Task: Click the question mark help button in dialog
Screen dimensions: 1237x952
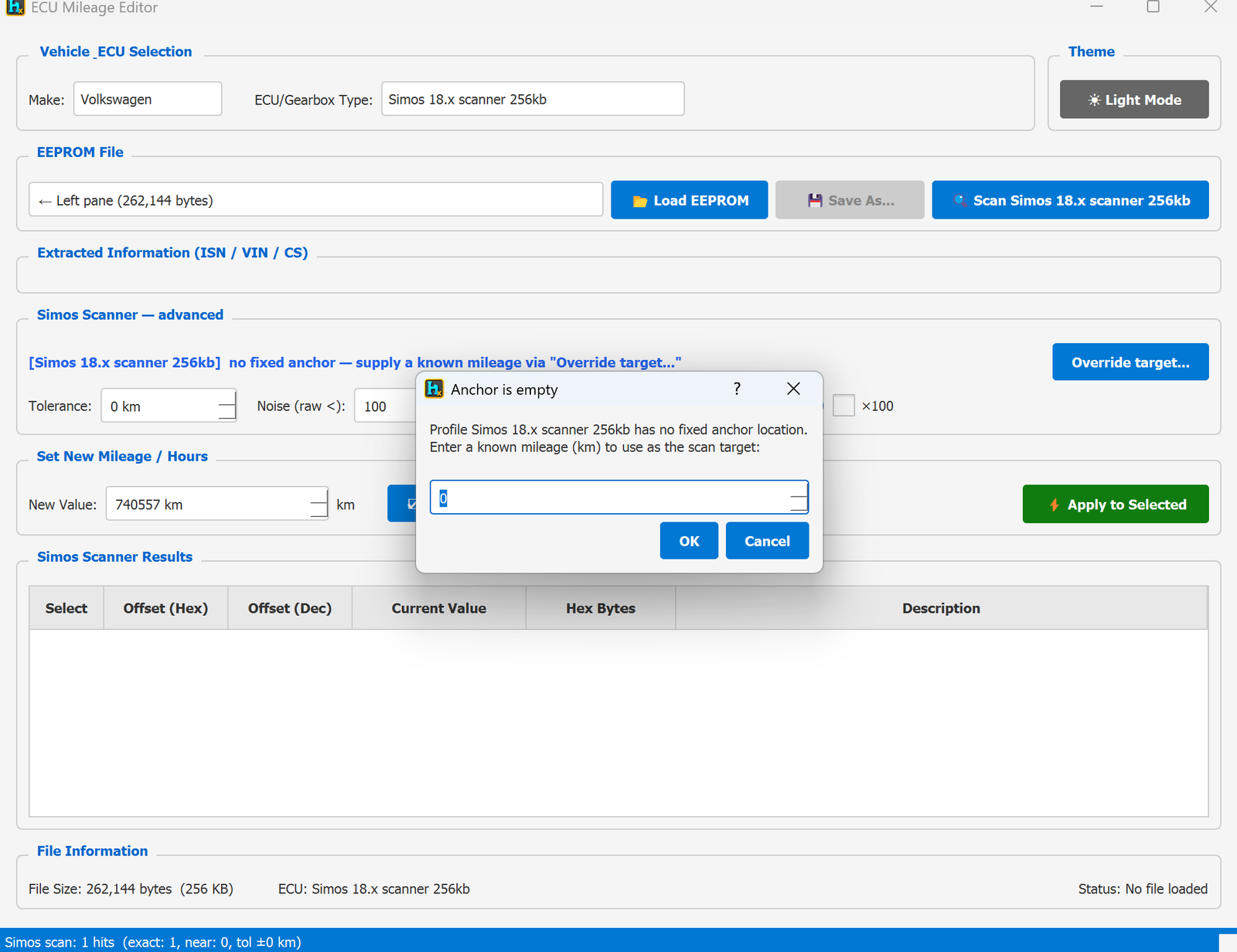Action: [x=737, y=389]
